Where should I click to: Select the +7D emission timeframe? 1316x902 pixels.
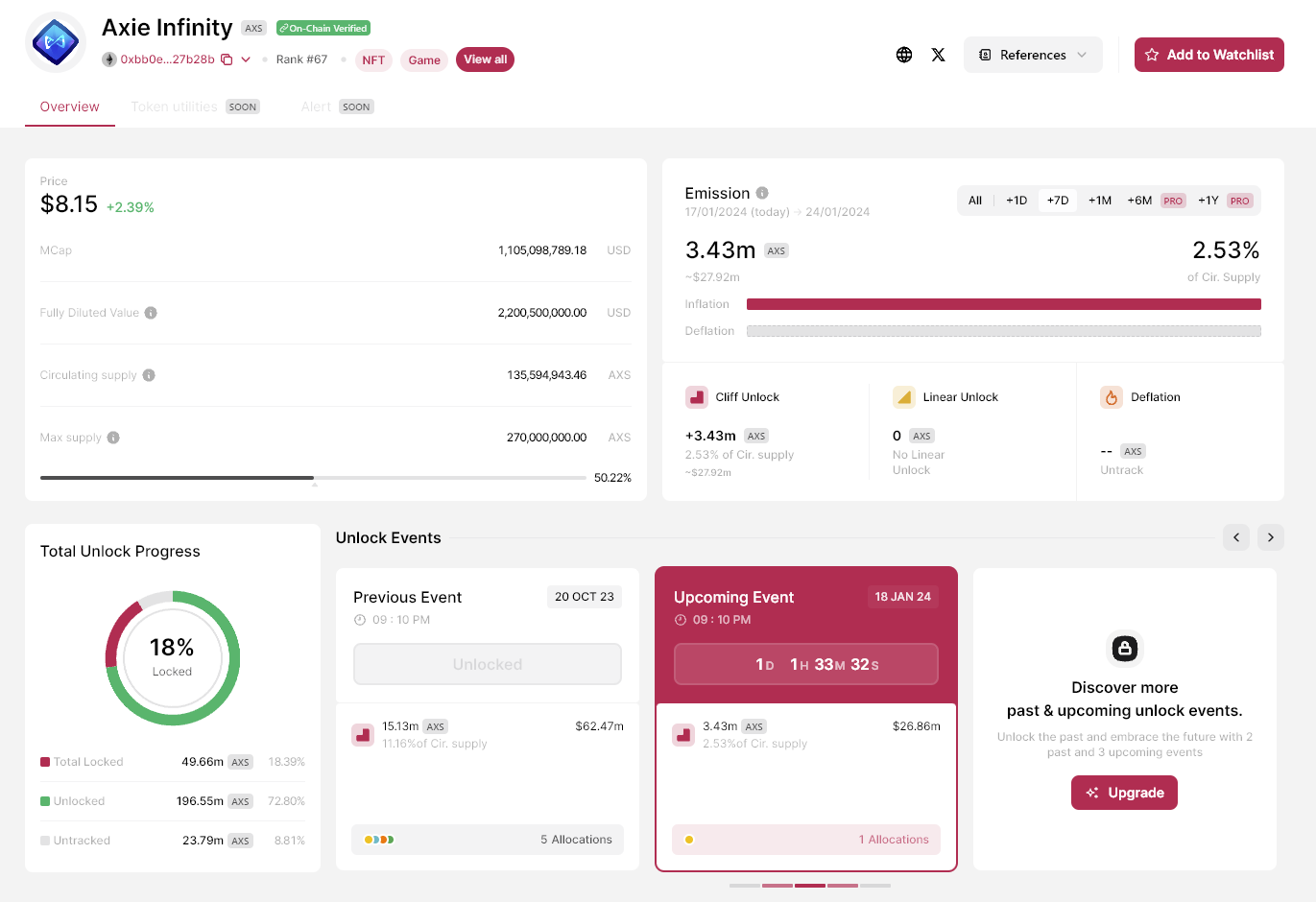1058,201
